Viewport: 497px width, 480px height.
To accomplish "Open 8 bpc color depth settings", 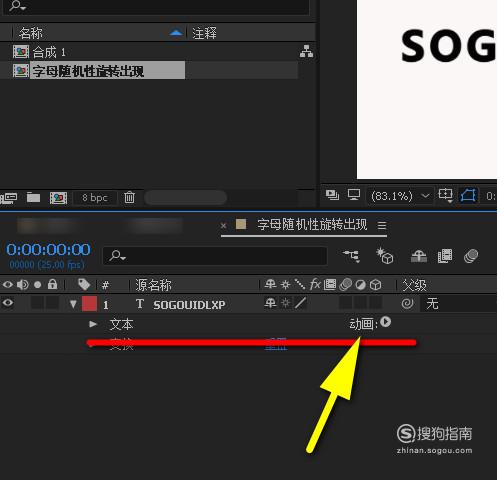I will (95, 198).
